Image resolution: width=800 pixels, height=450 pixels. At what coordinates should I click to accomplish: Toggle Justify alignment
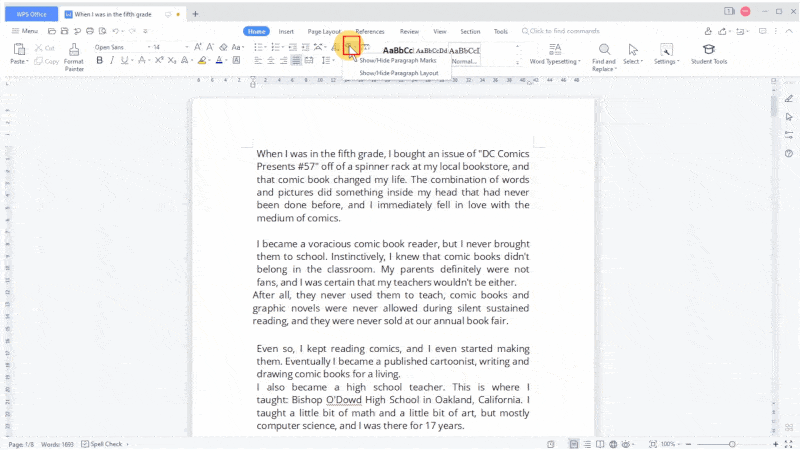pyautogui.click(x=296, y=60)
